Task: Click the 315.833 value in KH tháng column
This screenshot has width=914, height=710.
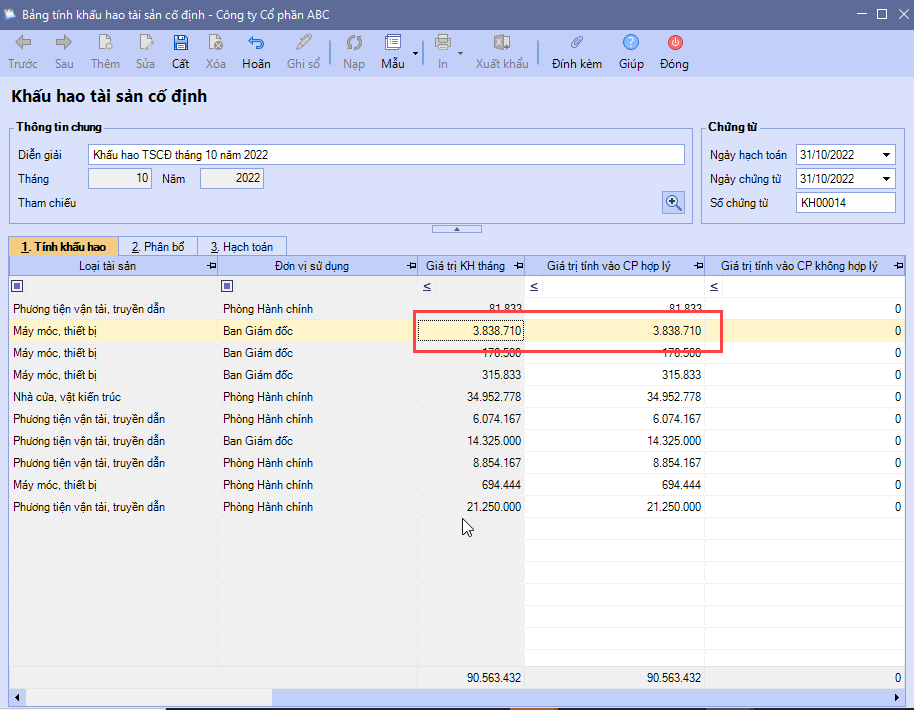Action: (501, 375)
